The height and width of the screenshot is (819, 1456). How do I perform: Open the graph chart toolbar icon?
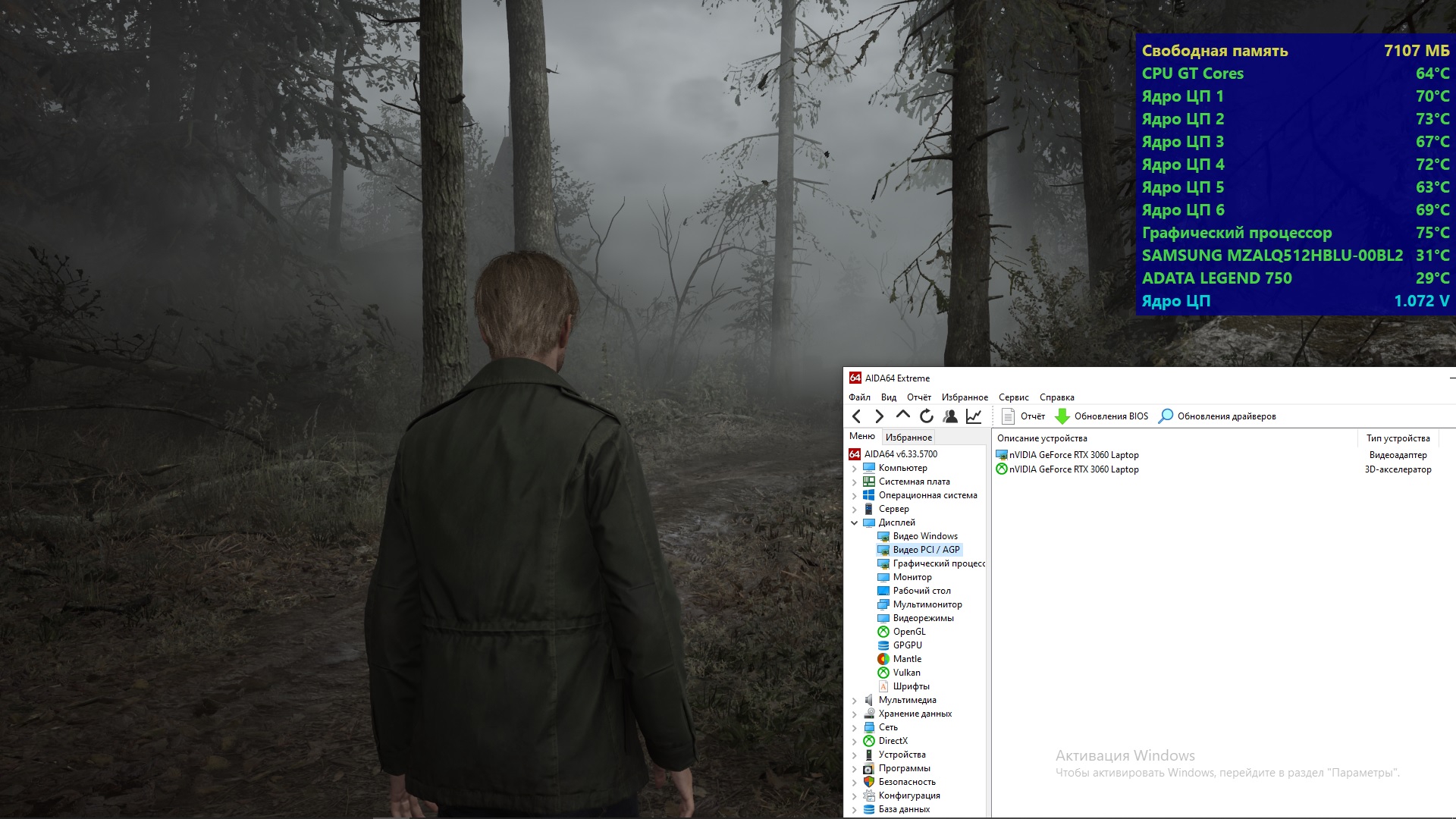tap(974, 416)
